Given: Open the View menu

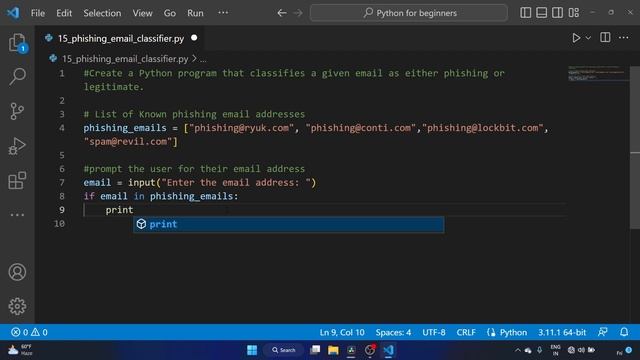Looking at the screenshot, I should [x=142, y=13].
